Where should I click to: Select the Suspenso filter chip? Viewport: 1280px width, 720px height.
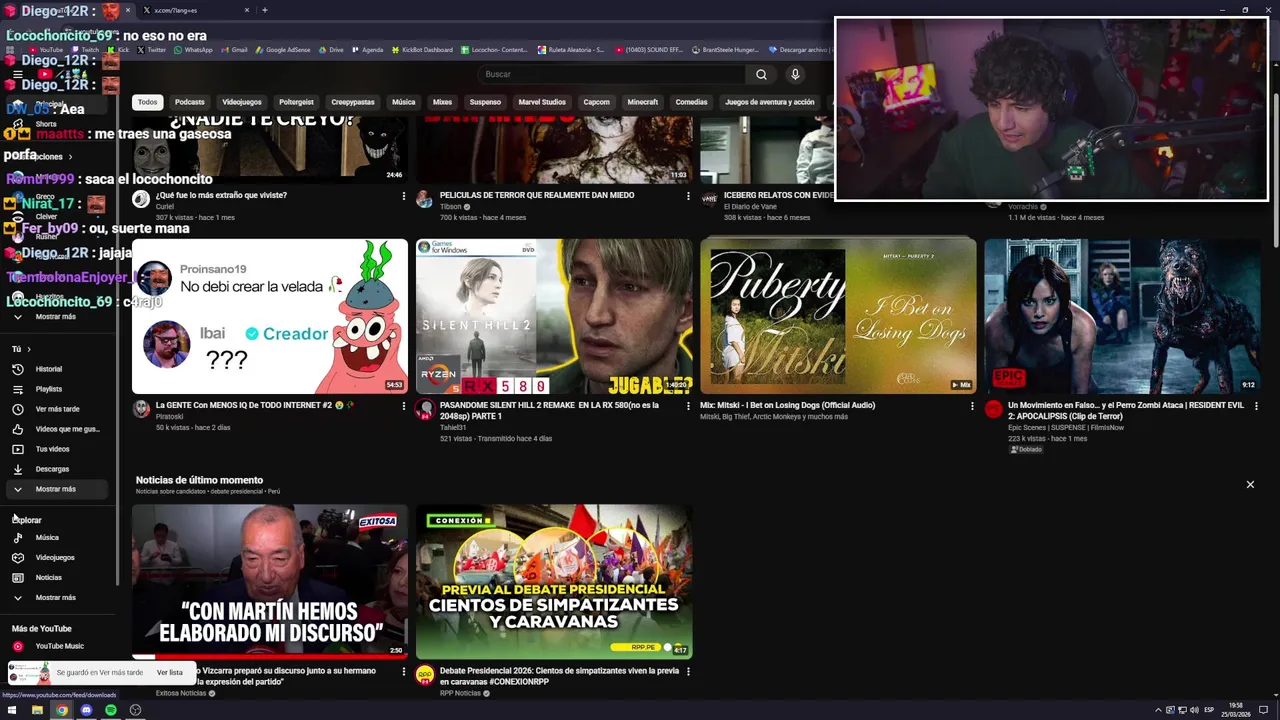(485, 102)
